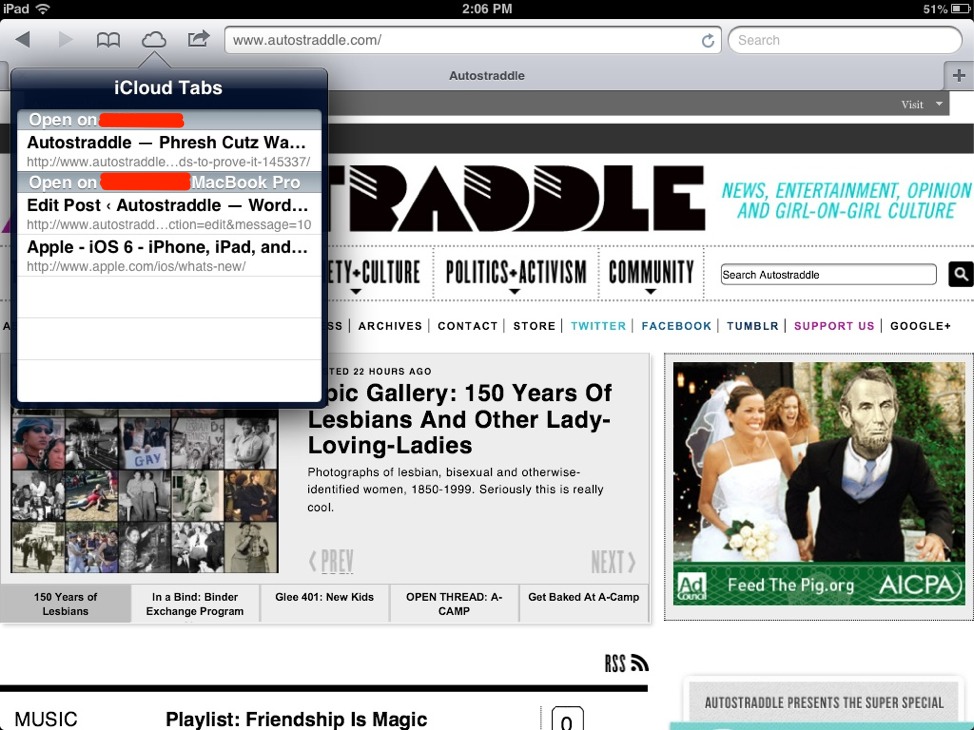This screenshot has width=974, height=730.
Task: Tap the Search Autostraddle field
Action: 828,275
